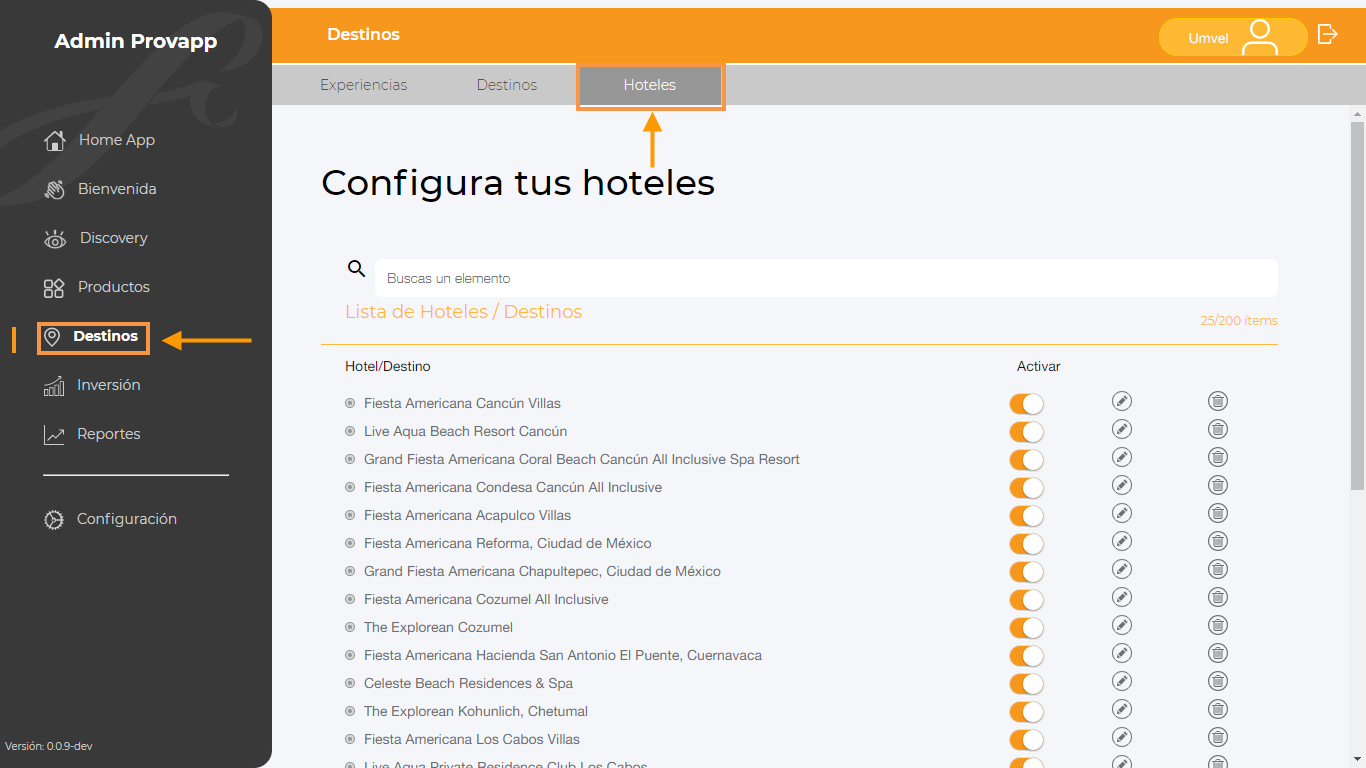Delete Fiesta Americana Reforma, Ciudad de México
Screen dimensions: 1366x768
point(1218,541)
